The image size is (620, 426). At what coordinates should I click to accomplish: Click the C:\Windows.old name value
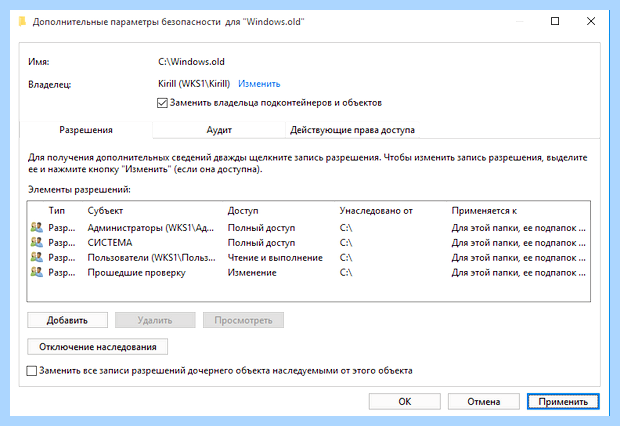point(191,62)
